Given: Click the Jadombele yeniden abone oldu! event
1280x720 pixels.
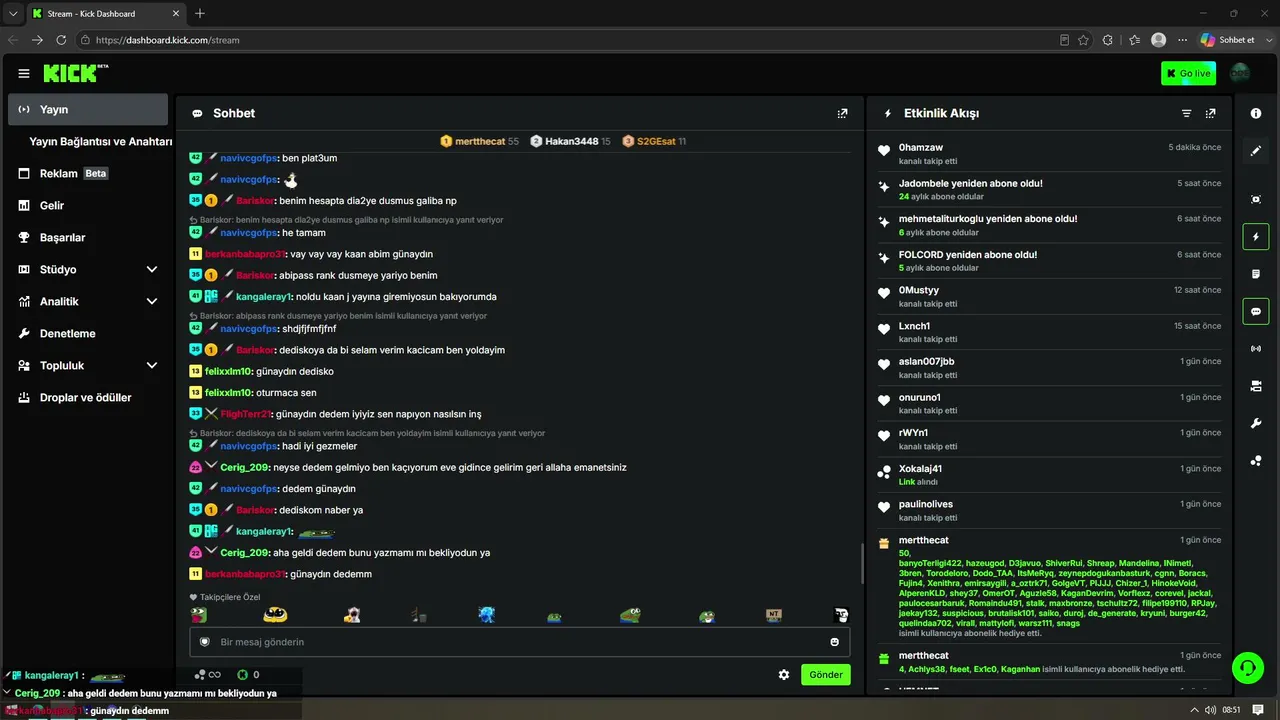Looking at the screenshot, I should (x=1049, y=189).
